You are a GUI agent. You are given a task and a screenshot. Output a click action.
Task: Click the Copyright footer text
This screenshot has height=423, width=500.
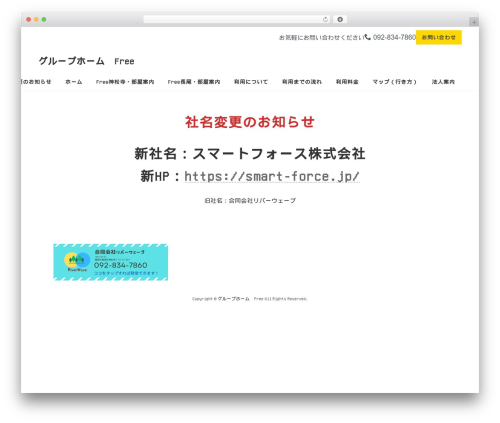pos(249,299)
